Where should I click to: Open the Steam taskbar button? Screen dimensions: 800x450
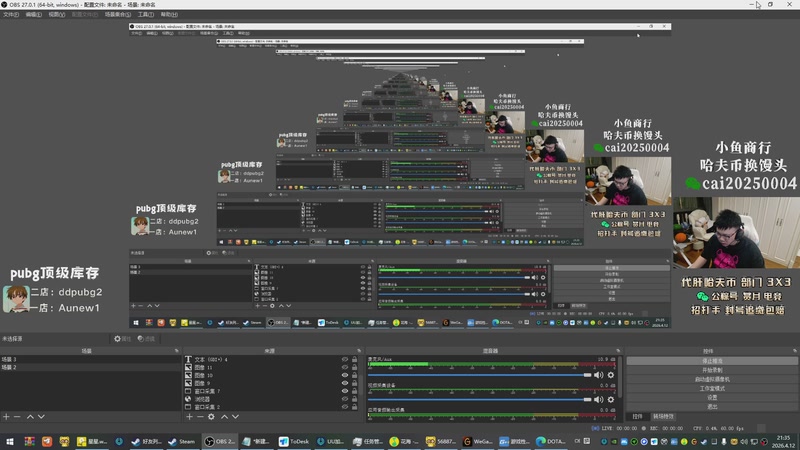point(182,441)
